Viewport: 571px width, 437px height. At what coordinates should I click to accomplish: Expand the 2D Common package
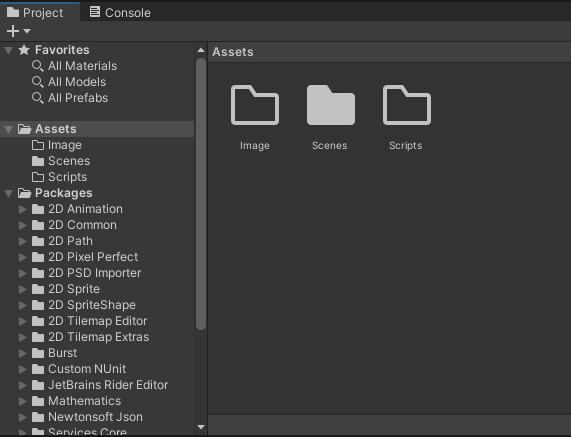tap(23, 225)
